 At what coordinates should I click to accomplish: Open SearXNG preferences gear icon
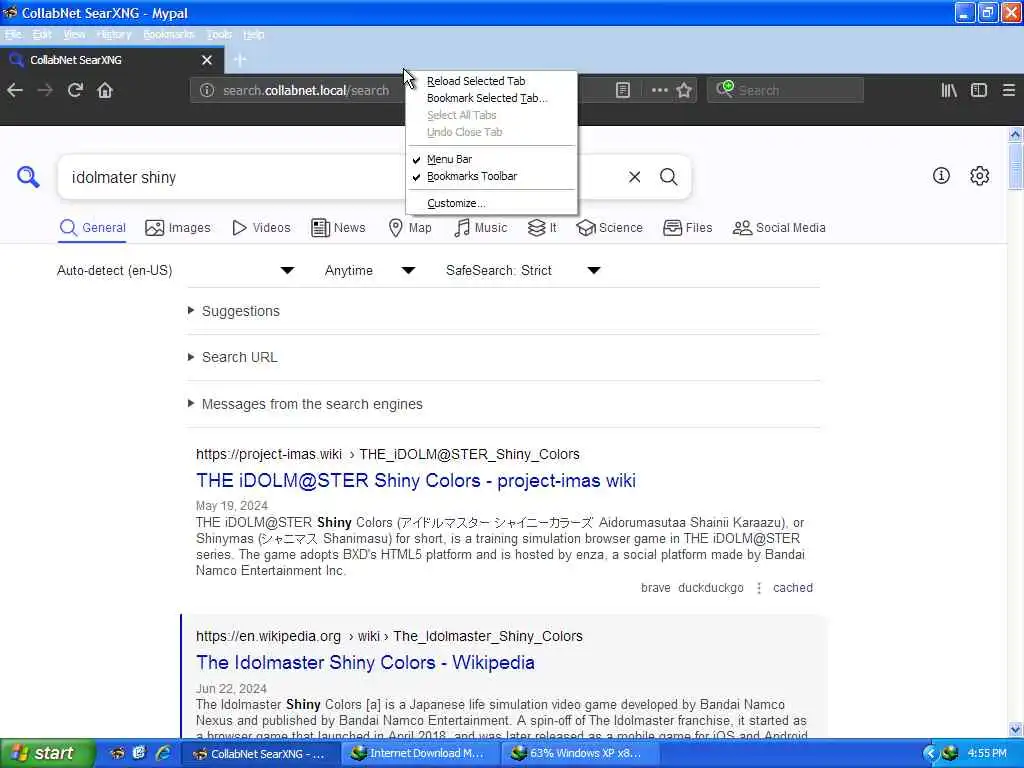coord(980,176)
